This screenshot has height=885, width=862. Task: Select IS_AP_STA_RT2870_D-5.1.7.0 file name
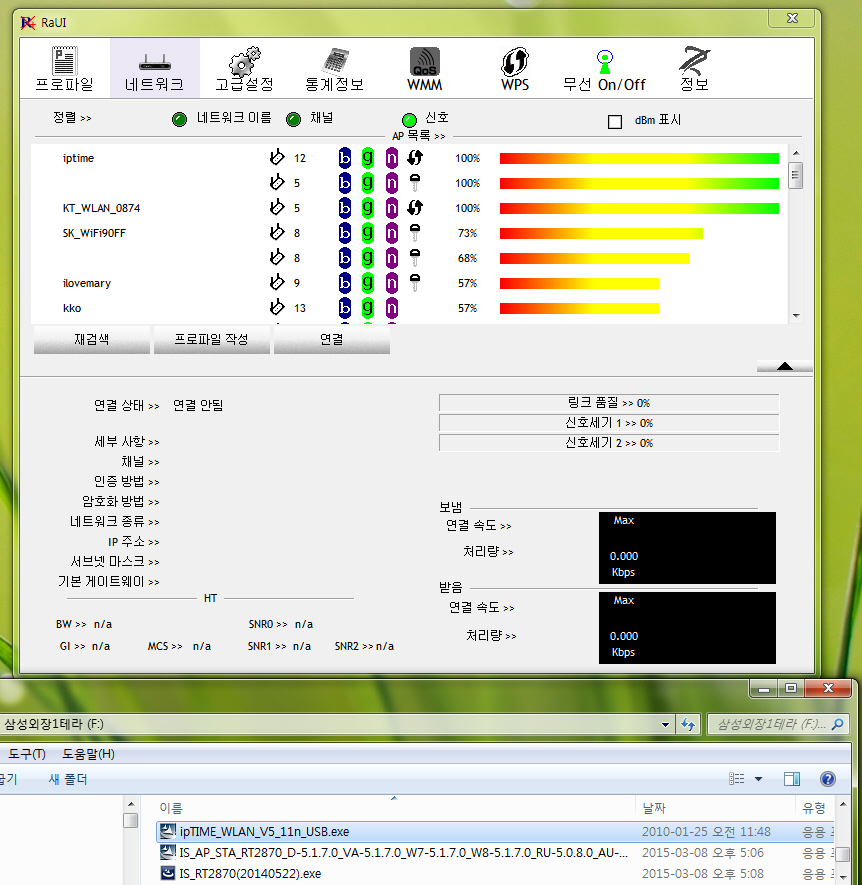click(404, 852)
